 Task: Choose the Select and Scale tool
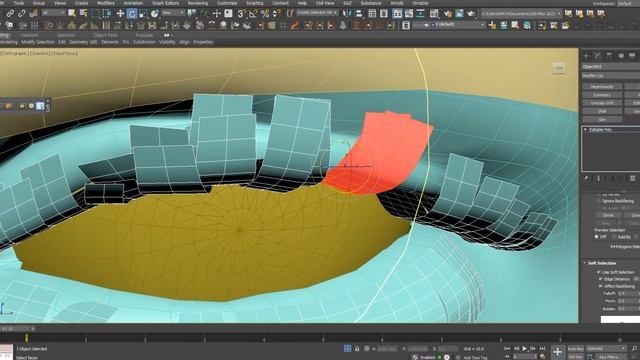[143, 13]
